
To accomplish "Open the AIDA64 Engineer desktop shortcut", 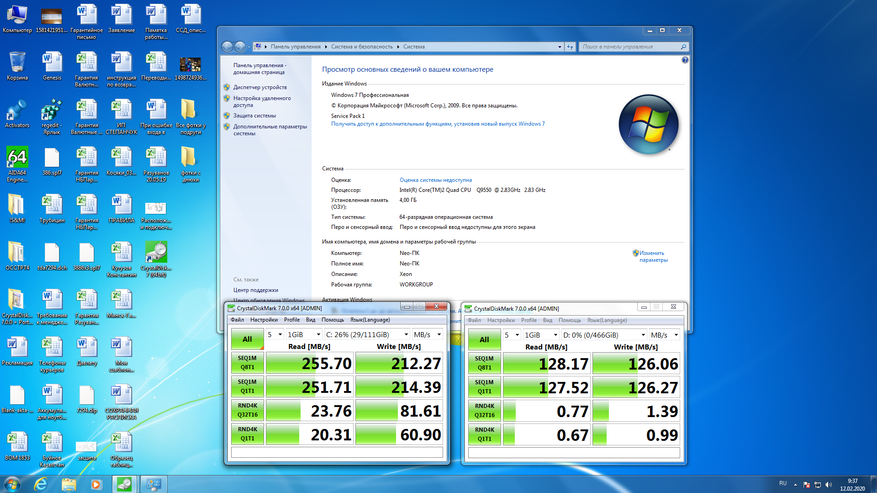I will point(17,160).
